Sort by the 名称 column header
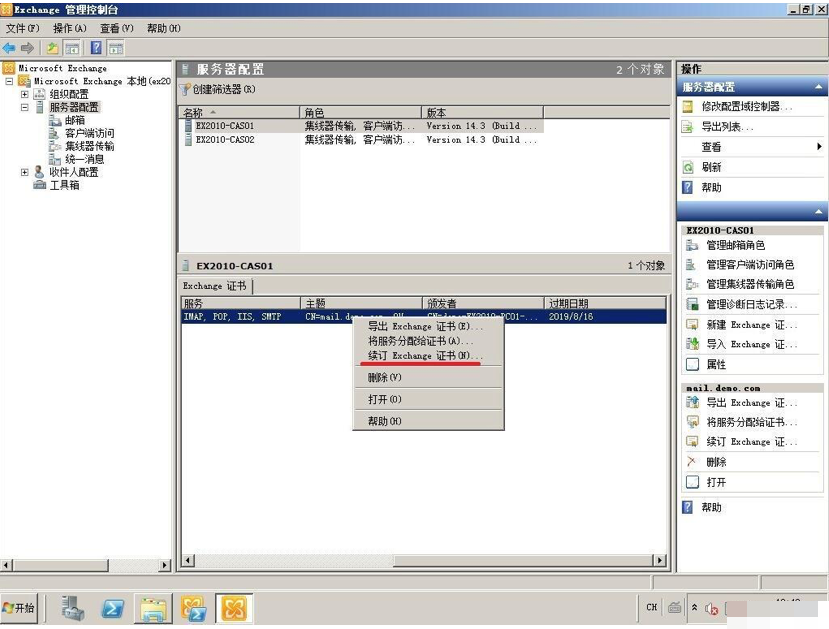 click(x=239, y=112)
